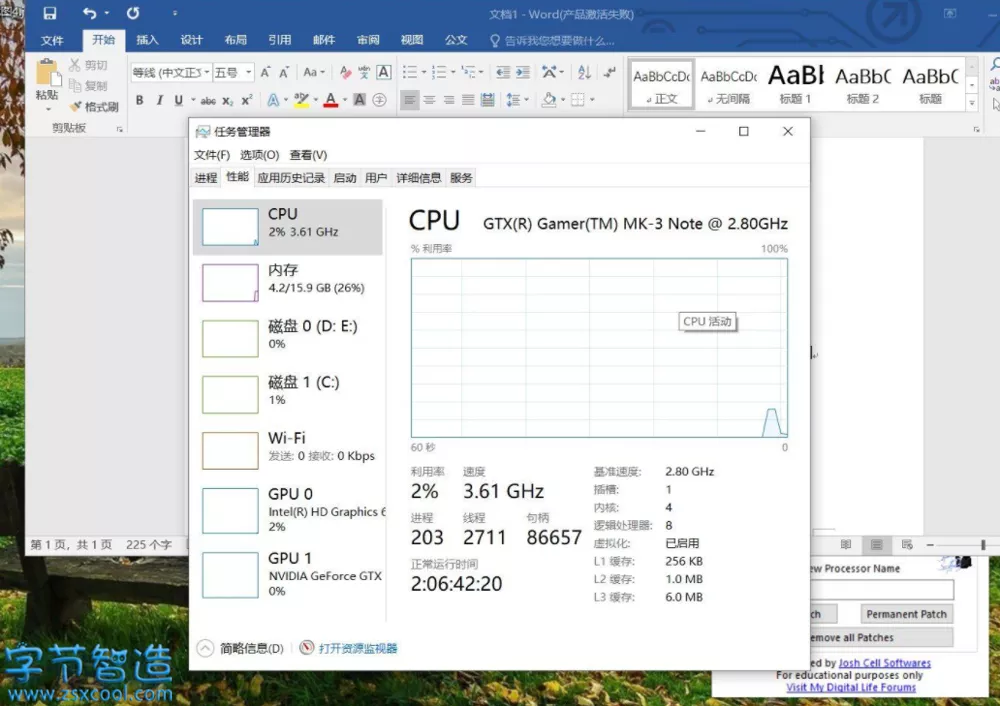Toggle underline on the text
1000x706 pixels.
pyautogui.click(x=179, y=100)
